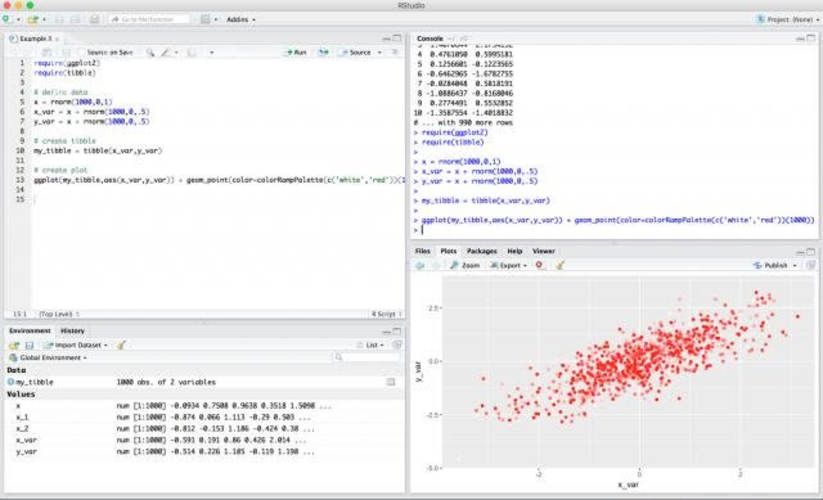The height and width of the screenshot is (500, 823).
Task: Clear environment objects with broom icon
Action: point(121,345)
